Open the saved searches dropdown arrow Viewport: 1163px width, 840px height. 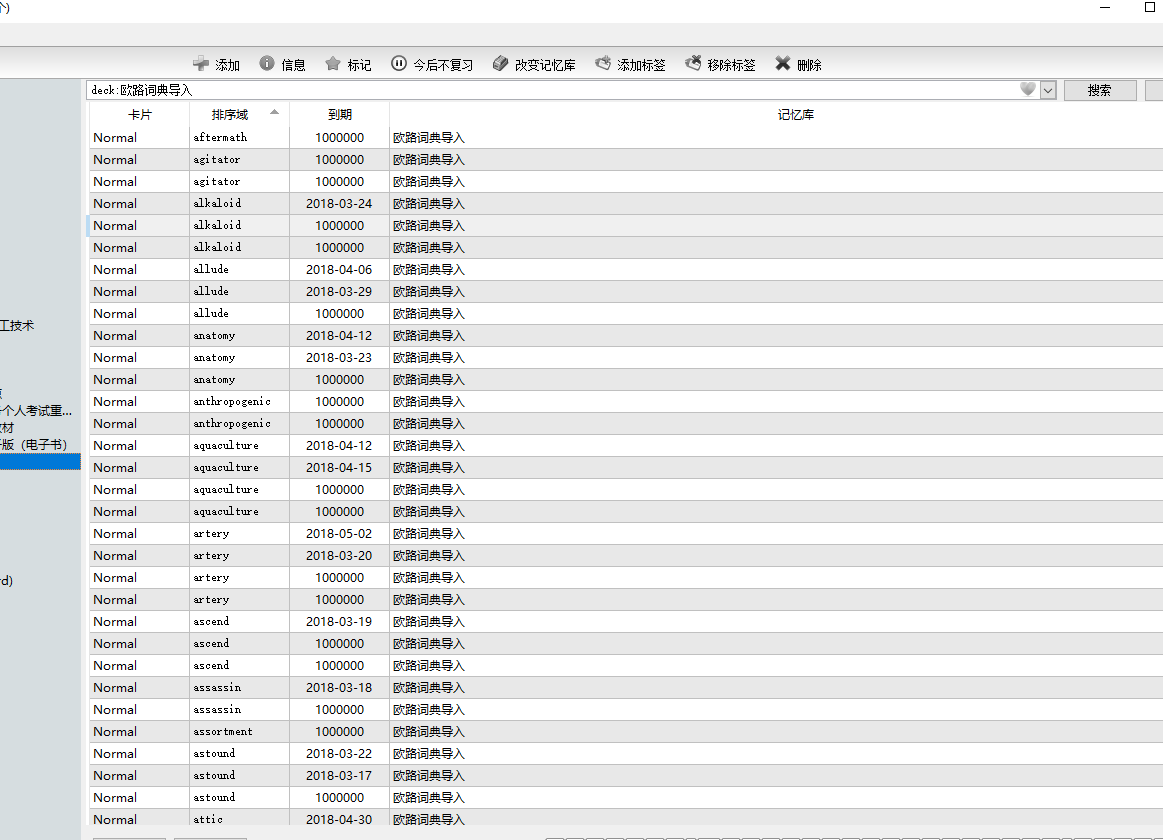(x=1047, y=90)
